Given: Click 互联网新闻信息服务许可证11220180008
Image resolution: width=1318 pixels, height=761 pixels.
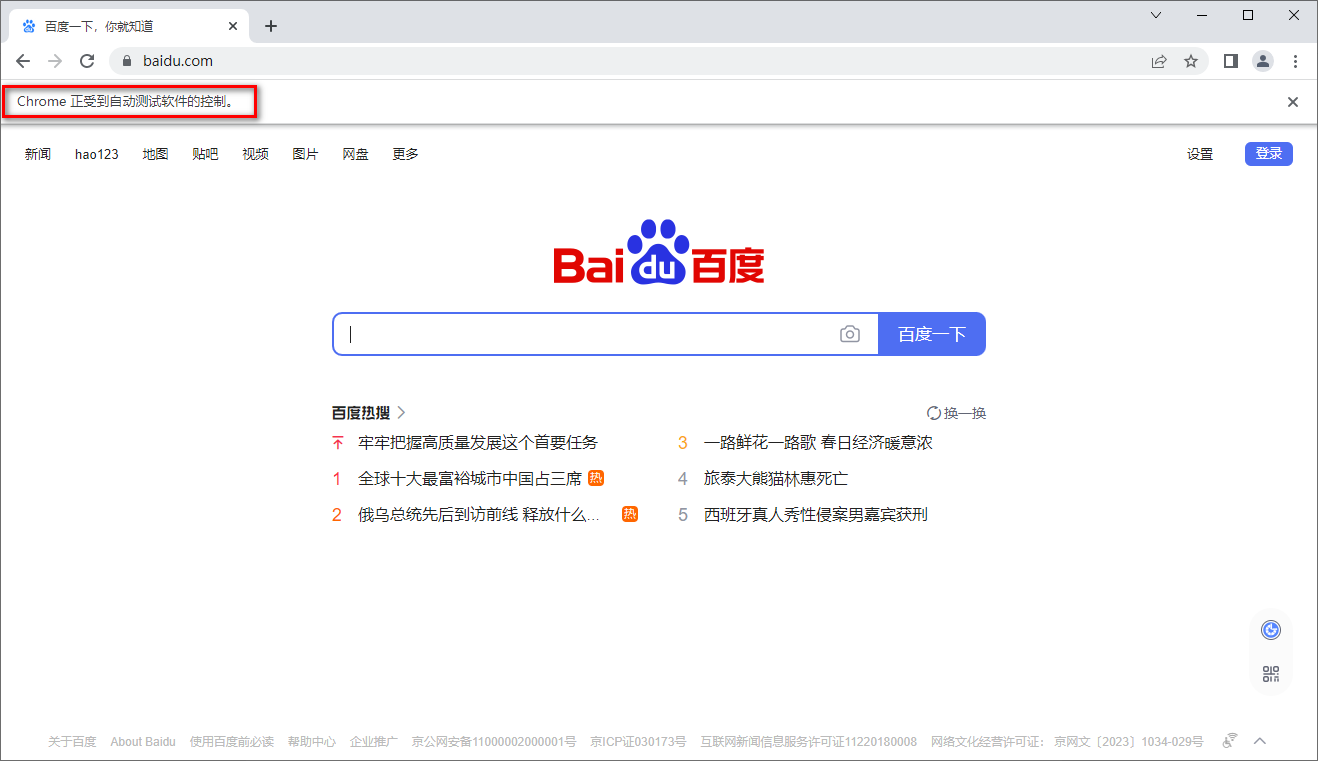Looking at the screenshot, I should pos(808,742).
